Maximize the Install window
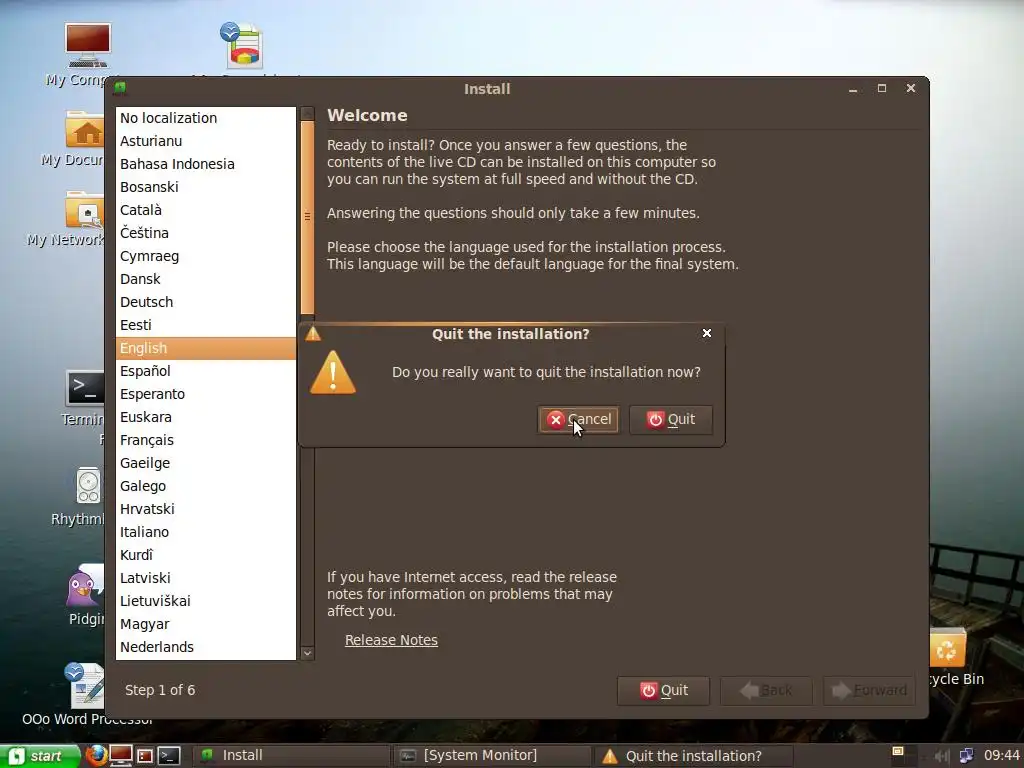 [x=882, y=88]
